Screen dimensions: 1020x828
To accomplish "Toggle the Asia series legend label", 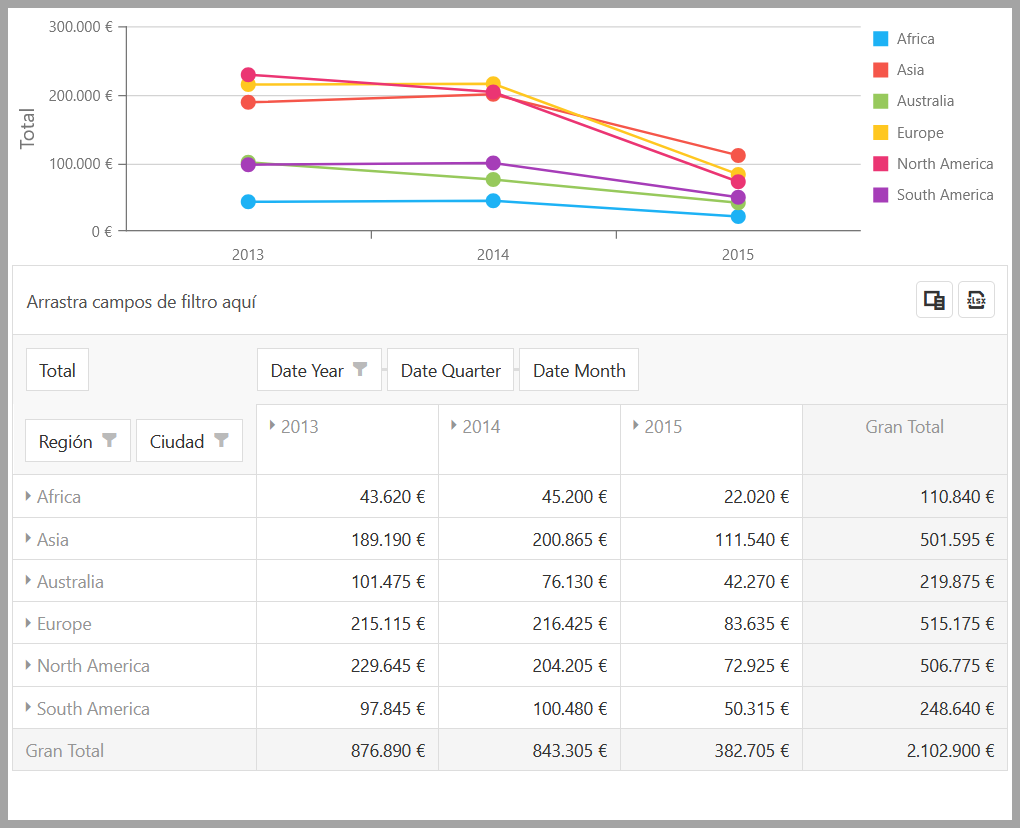I will [x=910, y=70].
